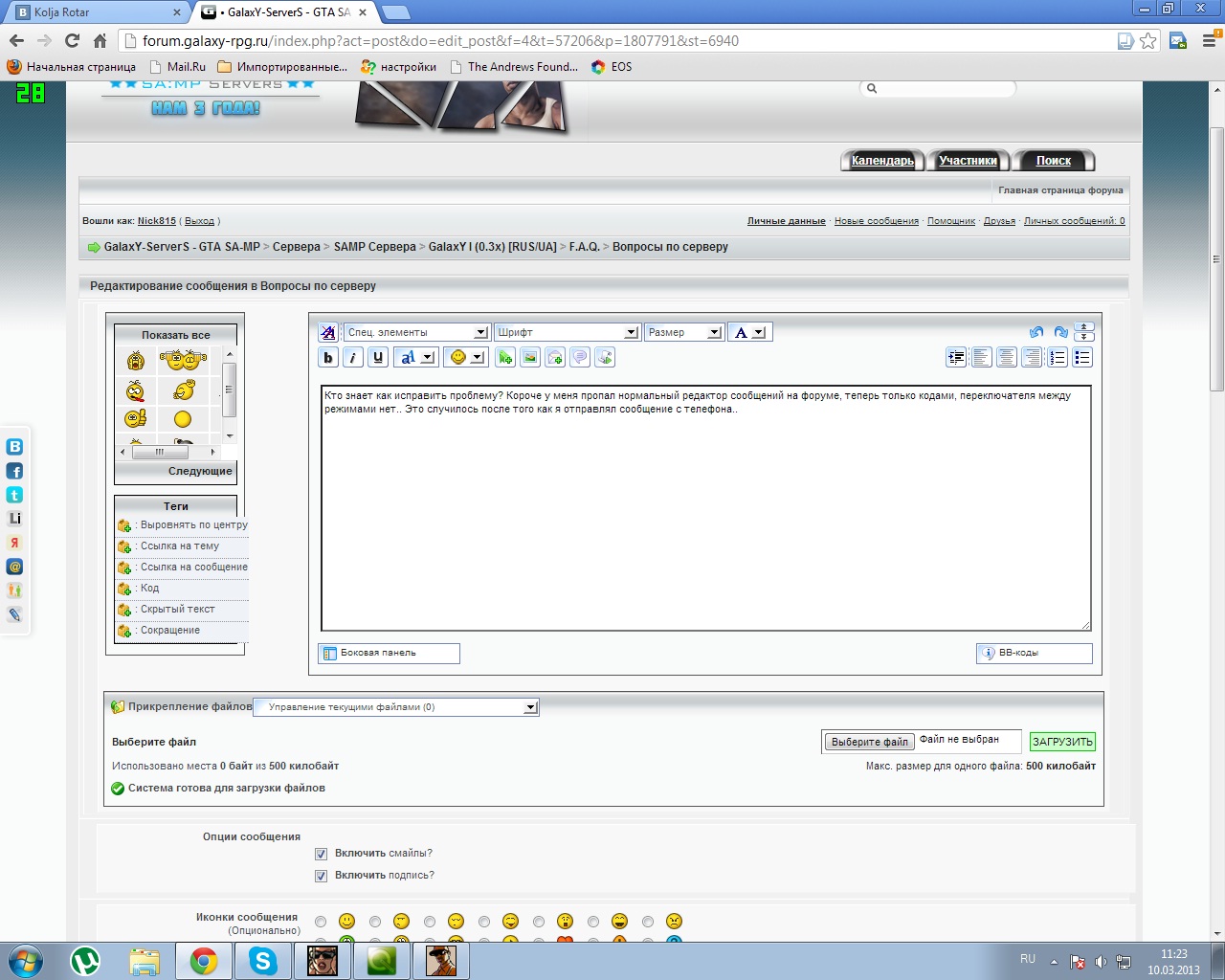Toggle italic text formatting
This screenshot has height=980, width=1225.
click(353, 358)
